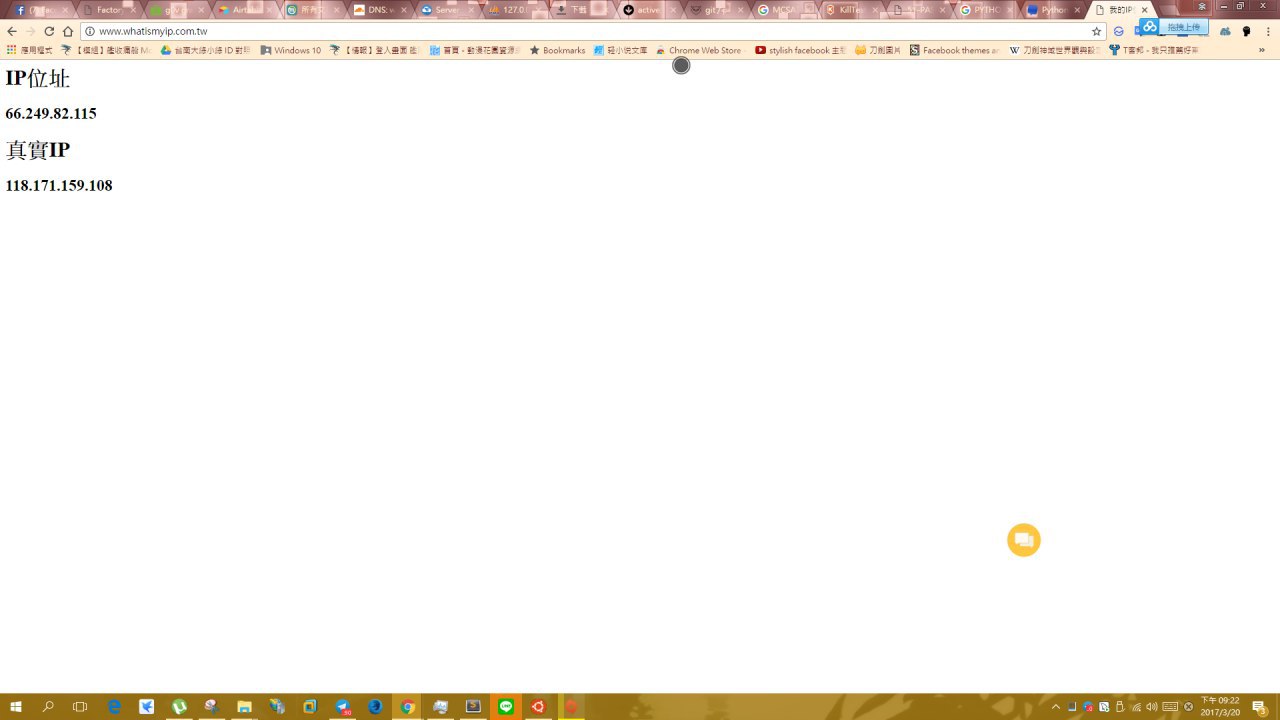Image resolution: width=1280 pixels, height=720 pixels.
Task: Open the Facebook themes bookmark
Action: pyautogui.click(x=954, y=50)
